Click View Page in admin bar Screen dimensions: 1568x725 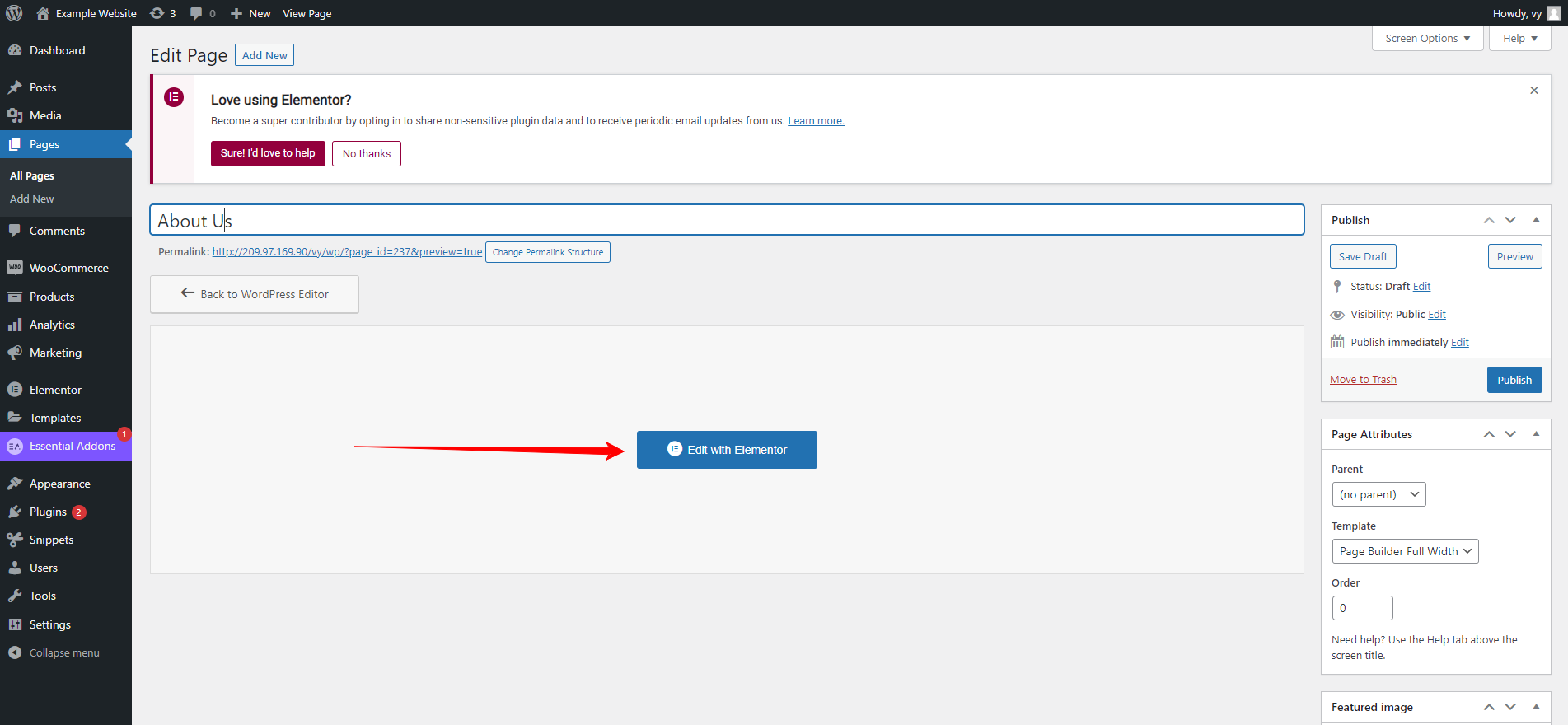coord(307,13)
